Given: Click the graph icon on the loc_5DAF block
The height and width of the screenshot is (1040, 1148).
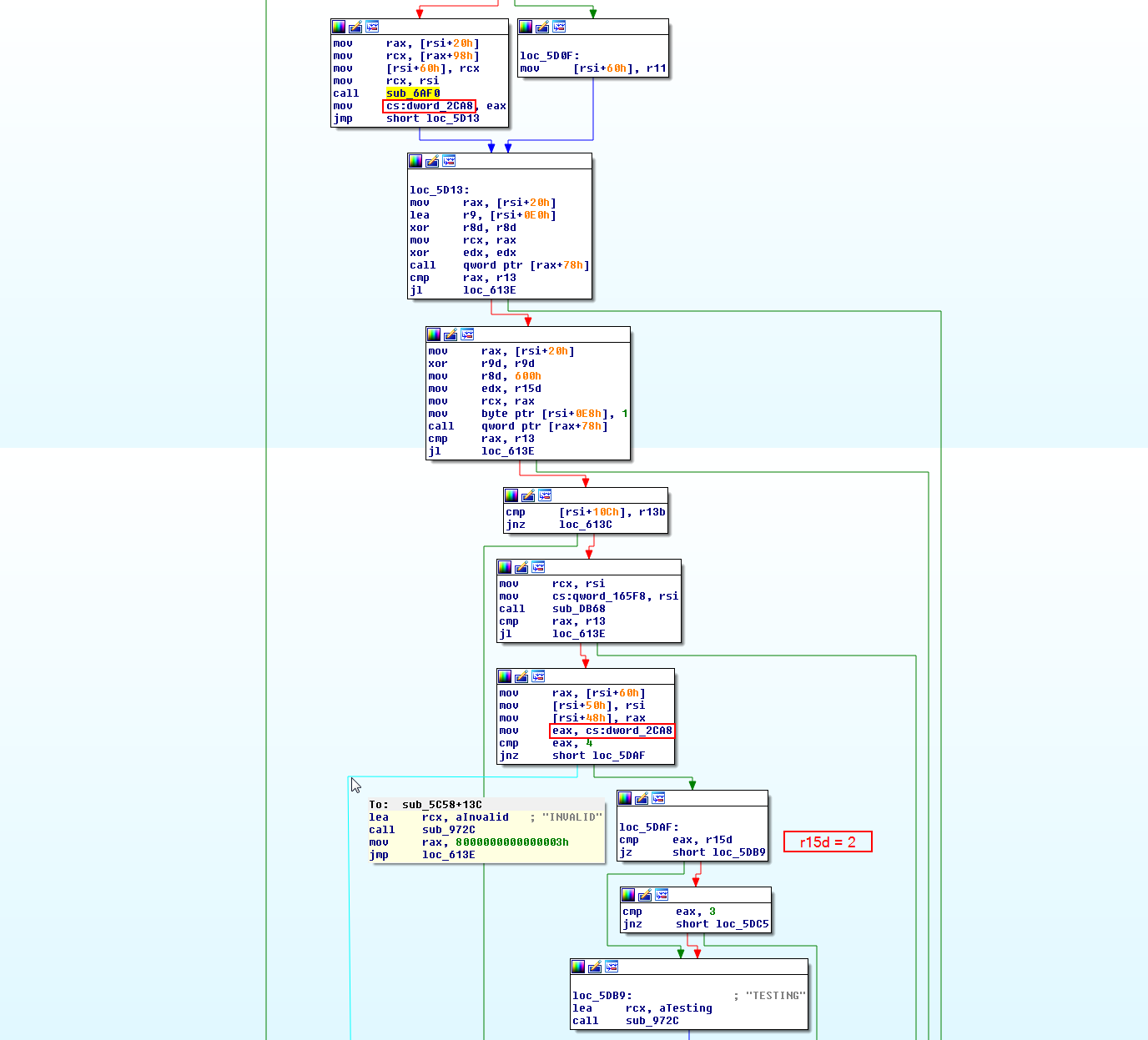Looking at the screenshot, I should tap(658, 798).
